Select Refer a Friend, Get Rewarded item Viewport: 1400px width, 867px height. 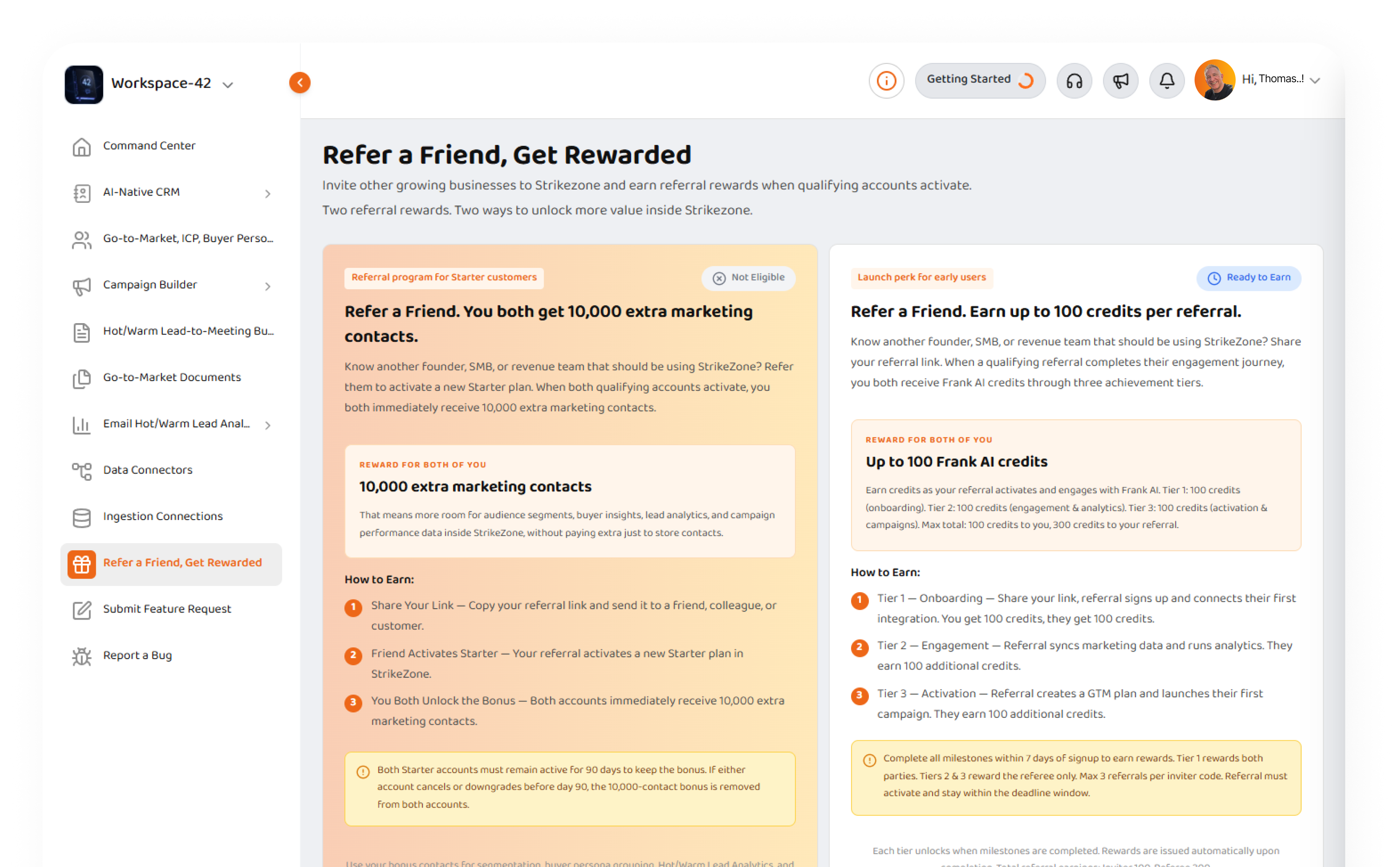pyautogui.click(x=171, y=564)
